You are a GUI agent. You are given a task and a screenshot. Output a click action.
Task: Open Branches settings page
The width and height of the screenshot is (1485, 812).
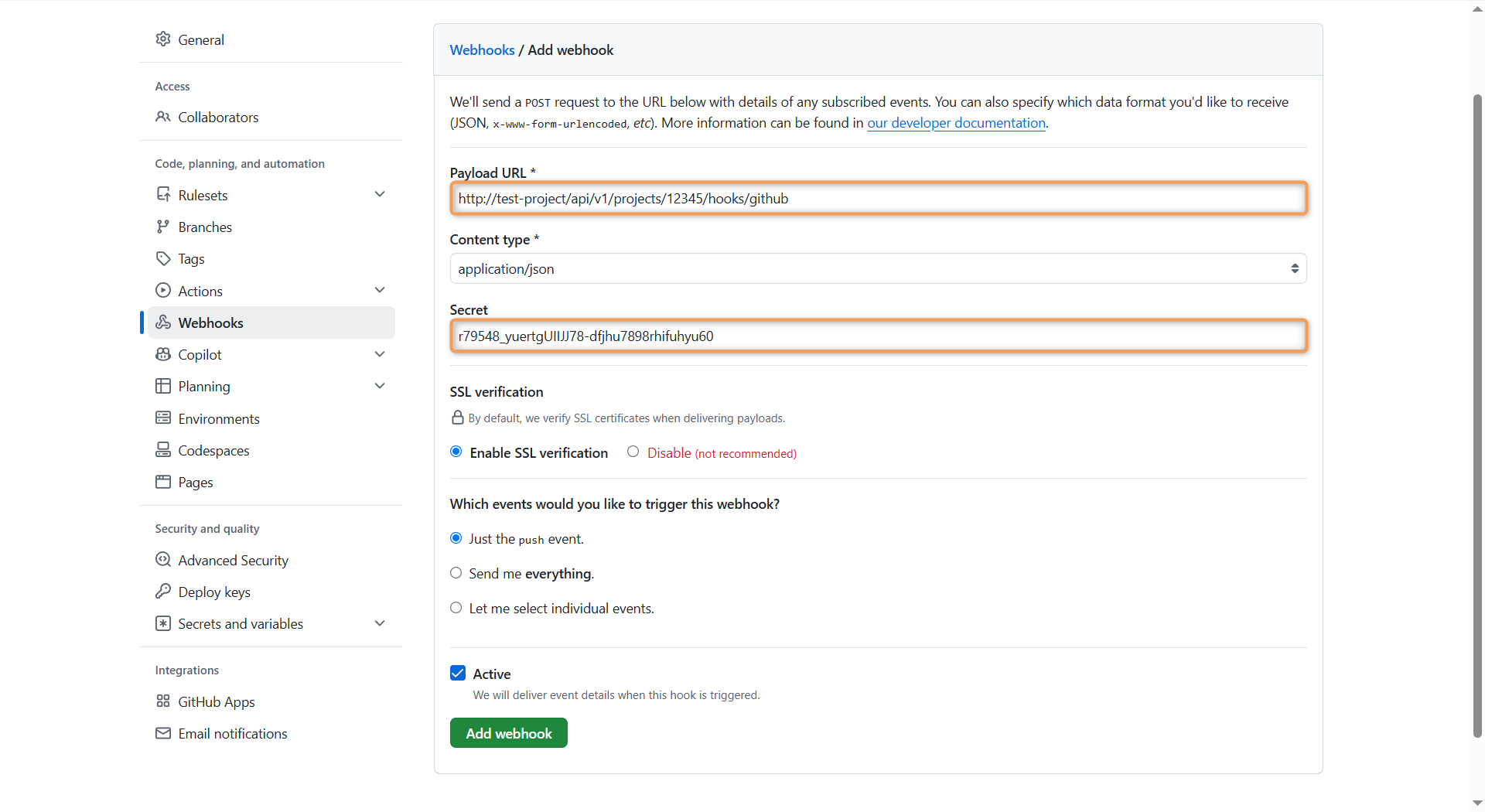[x=271, y=227]
